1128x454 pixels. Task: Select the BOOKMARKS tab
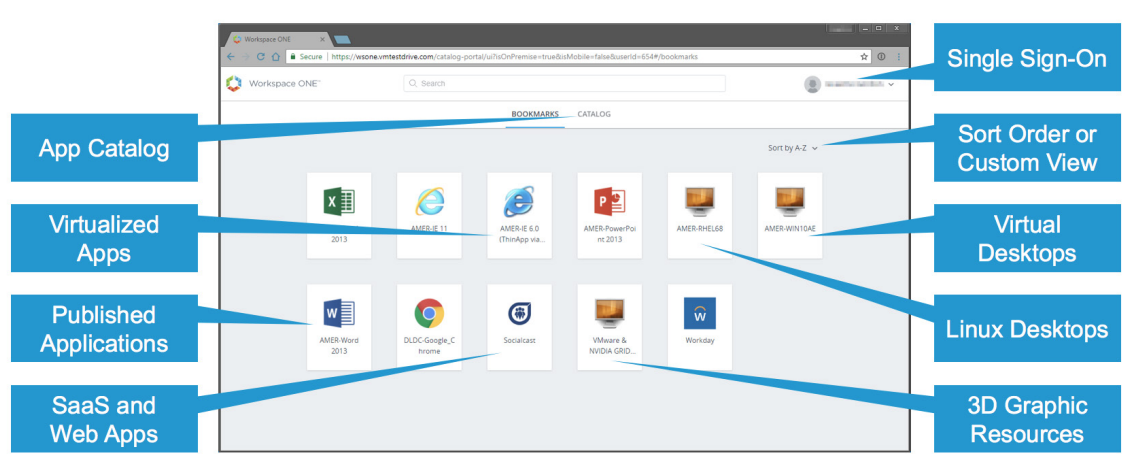tap(536, 114)
